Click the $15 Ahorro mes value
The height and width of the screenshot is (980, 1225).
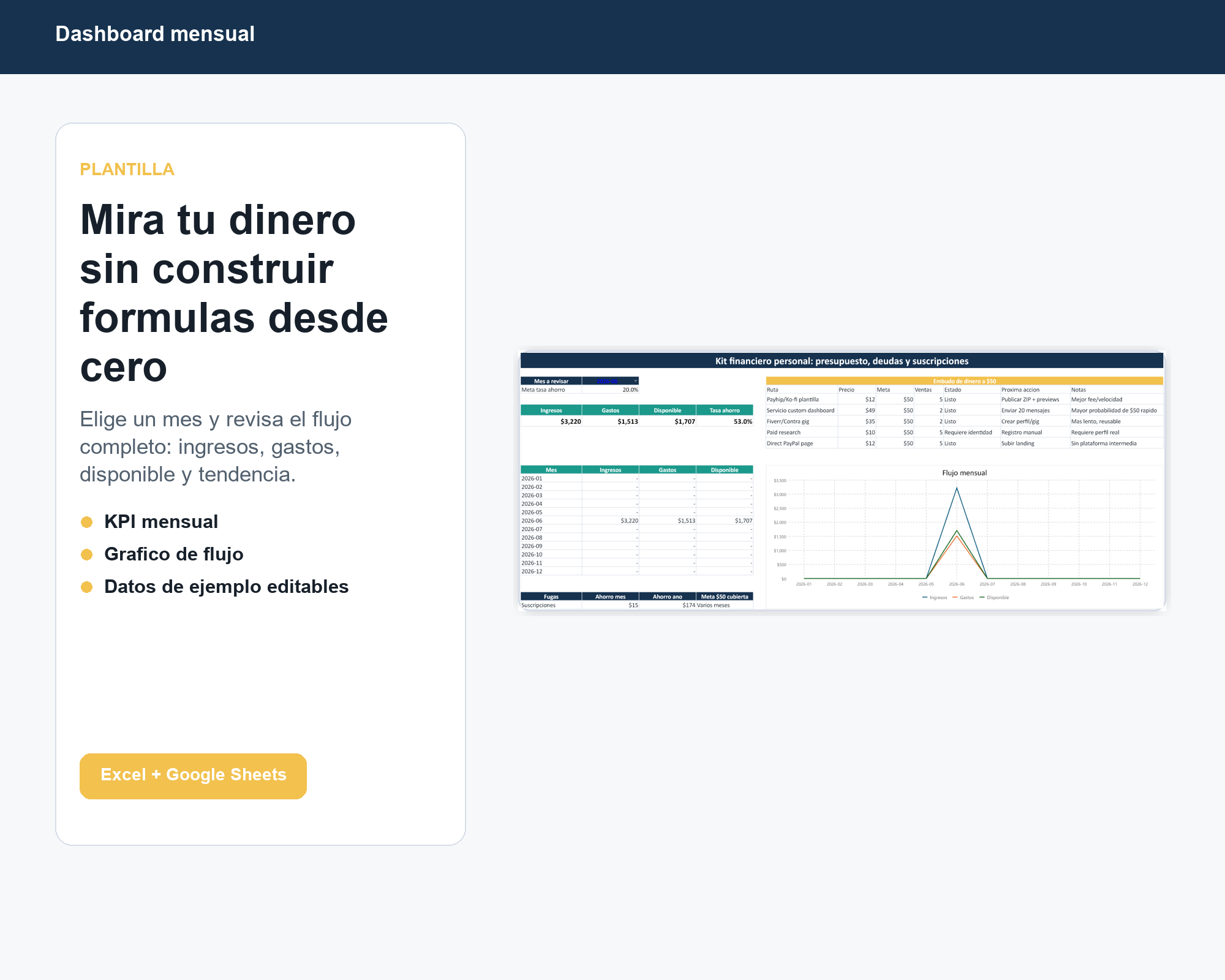[633, 605]
